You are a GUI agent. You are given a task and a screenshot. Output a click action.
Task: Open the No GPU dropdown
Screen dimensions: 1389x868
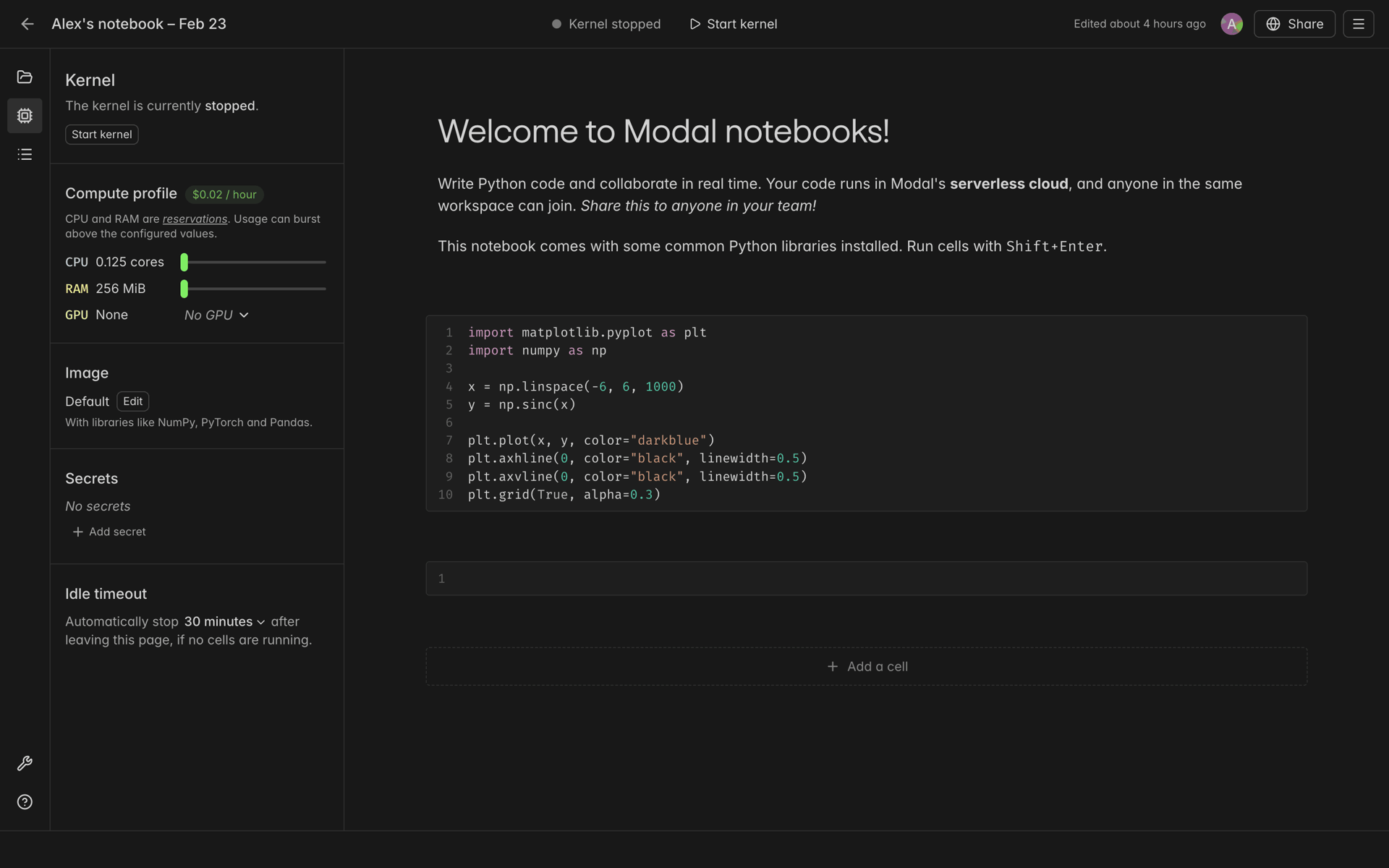[216, 315]
